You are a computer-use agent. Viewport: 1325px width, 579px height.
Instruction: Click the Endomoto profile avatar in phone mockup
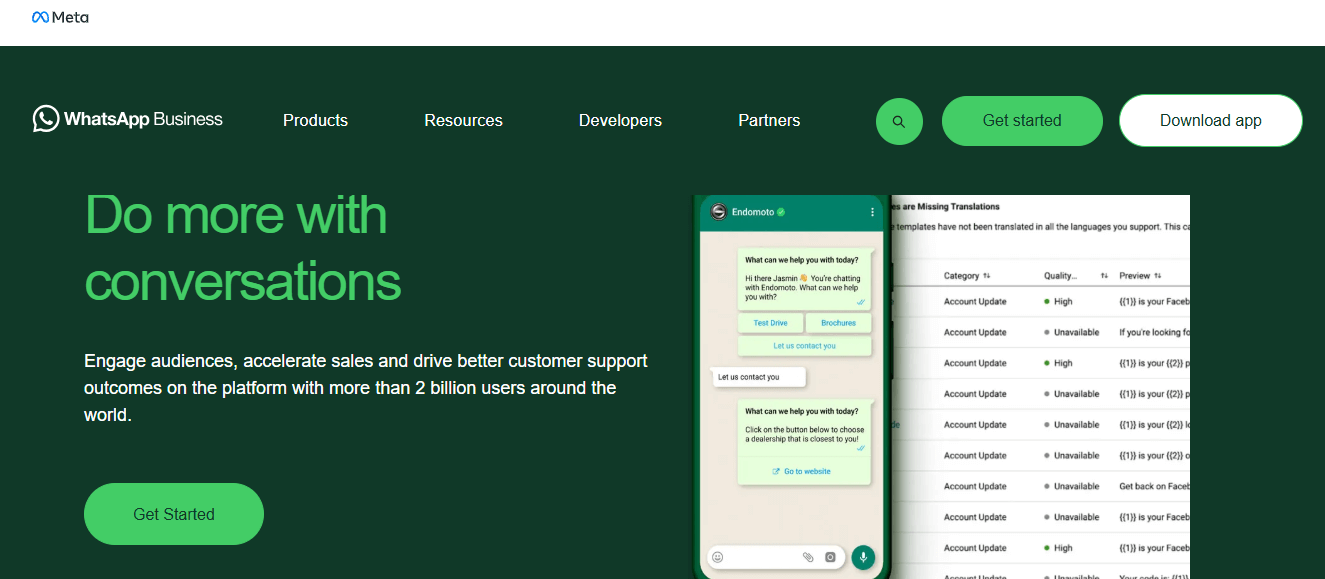pos(718,212)
